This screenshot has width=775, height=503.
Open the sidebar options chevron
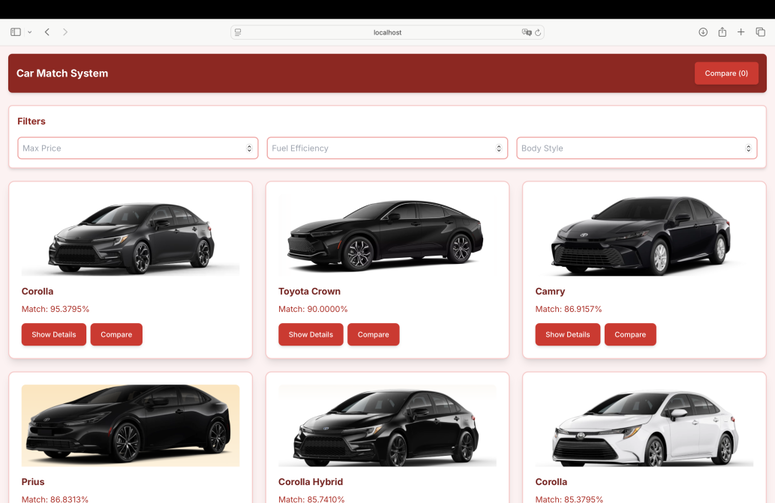coord(30,32)
